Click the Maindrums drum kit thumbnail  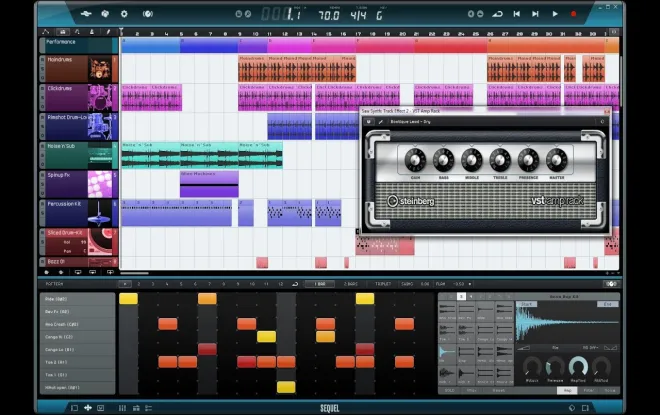100,69
